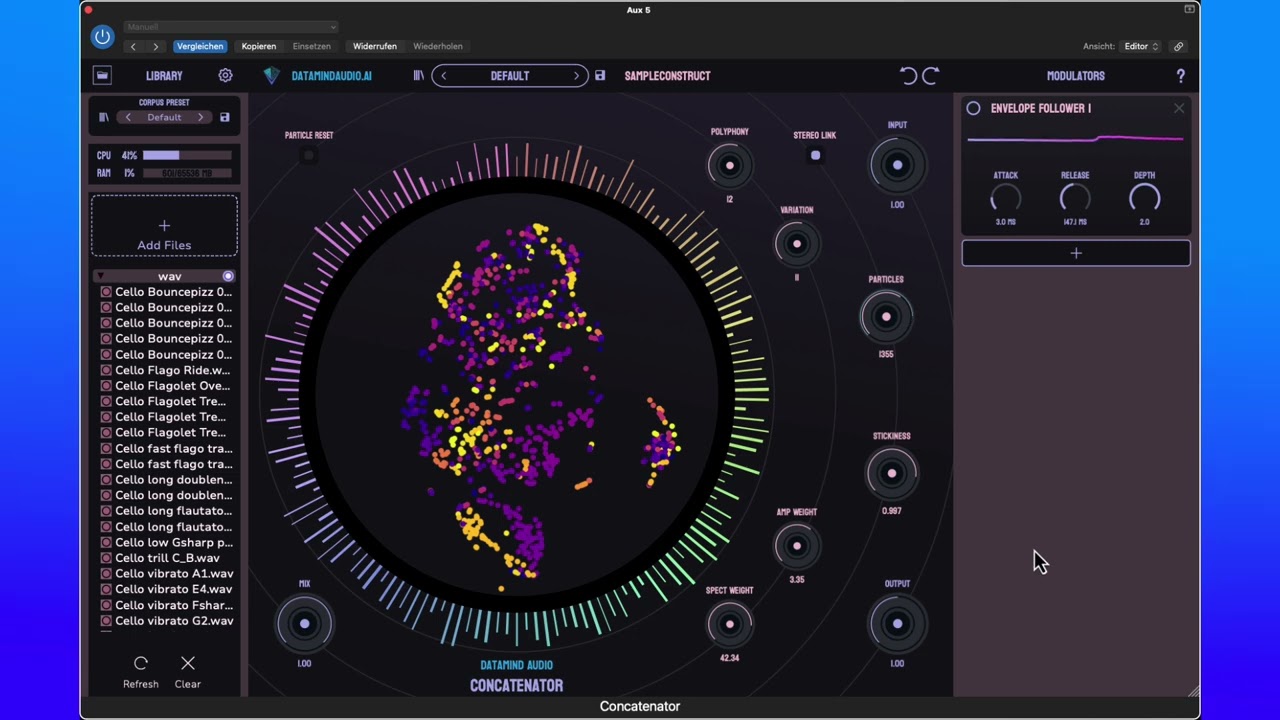The image size is (1280, 720).
Task: Remove Envelope Follower 1 with the X
Action: tap(1179, 108)
